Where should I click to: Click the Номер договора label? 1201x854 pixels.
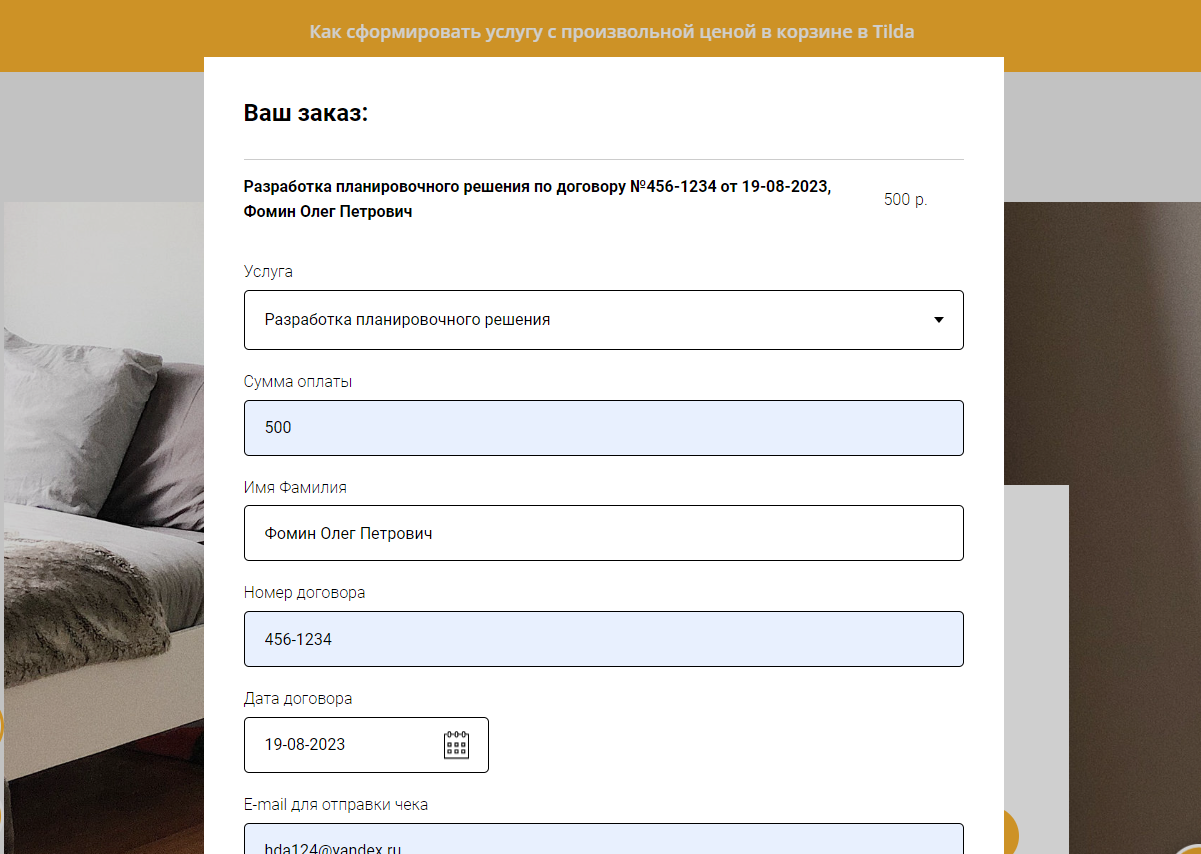coord(304,592)
